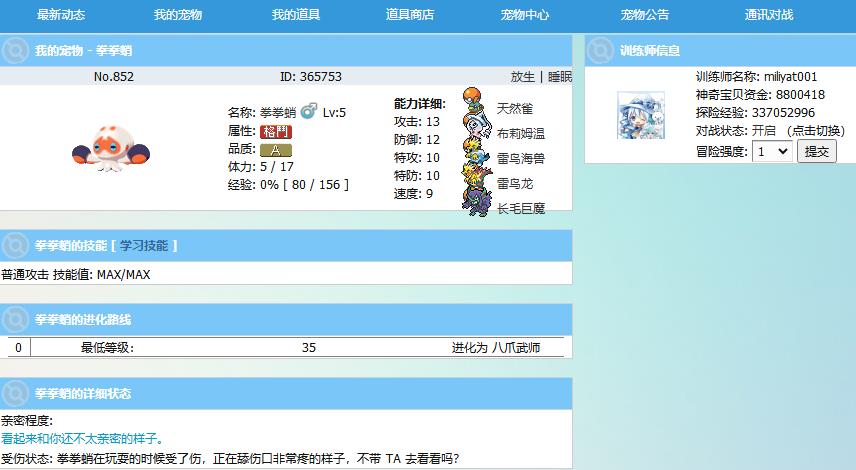856x470 pixels.
Task: Click the 详细状态 header circle icon
Action: tap(15, 393)
